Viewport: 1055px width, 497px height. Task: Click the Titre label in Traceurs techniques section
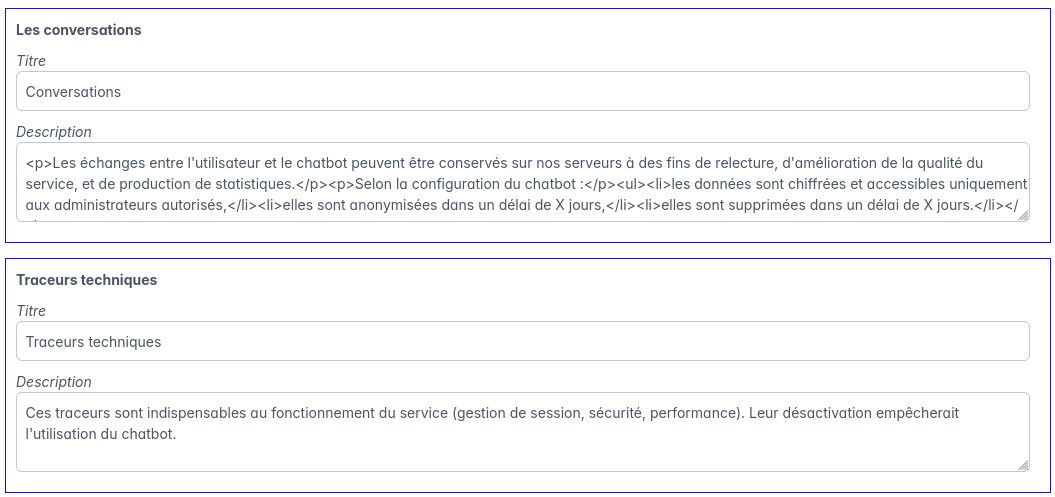pyautogui.click(x=31, y=311)
